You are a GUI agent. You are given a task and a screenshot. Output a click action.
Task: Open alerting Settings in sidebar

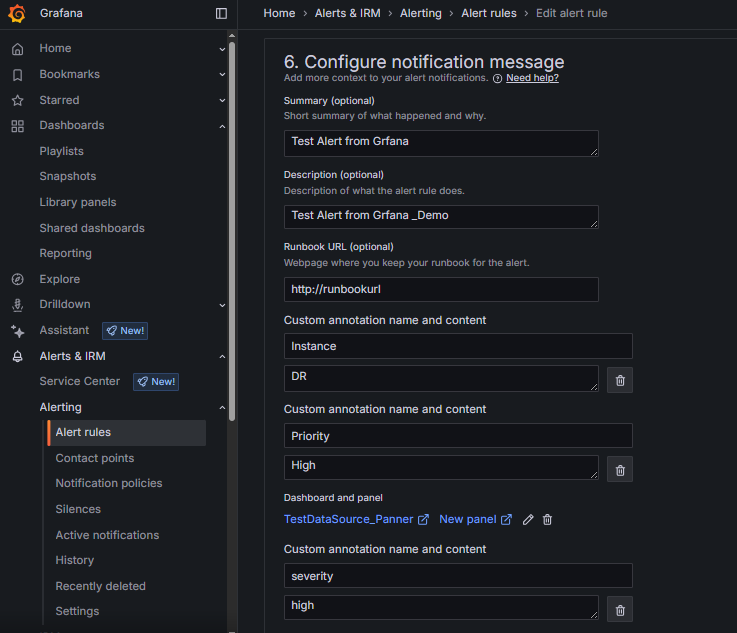tap(78, 611)
